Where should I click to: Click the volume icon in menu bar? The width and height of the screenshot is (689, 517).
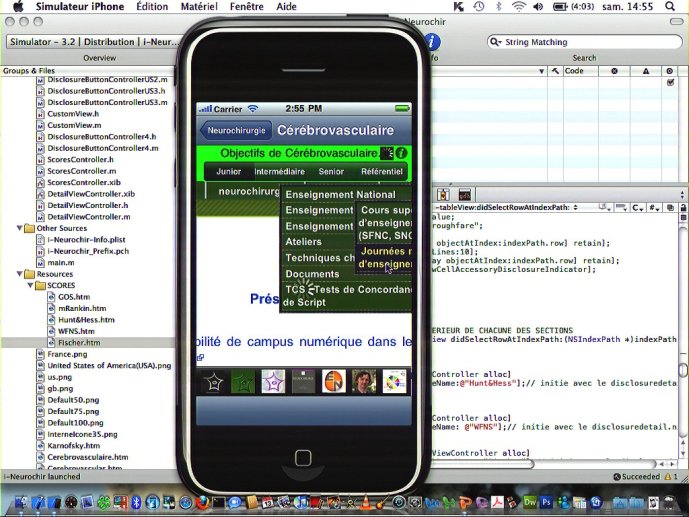538,7
